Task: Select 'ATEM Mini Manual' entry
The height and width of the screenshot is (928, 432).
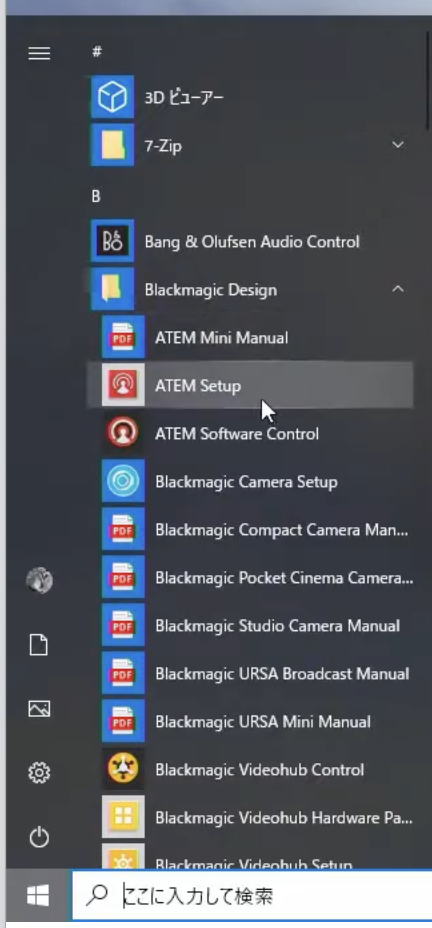Action: (222, 338)
